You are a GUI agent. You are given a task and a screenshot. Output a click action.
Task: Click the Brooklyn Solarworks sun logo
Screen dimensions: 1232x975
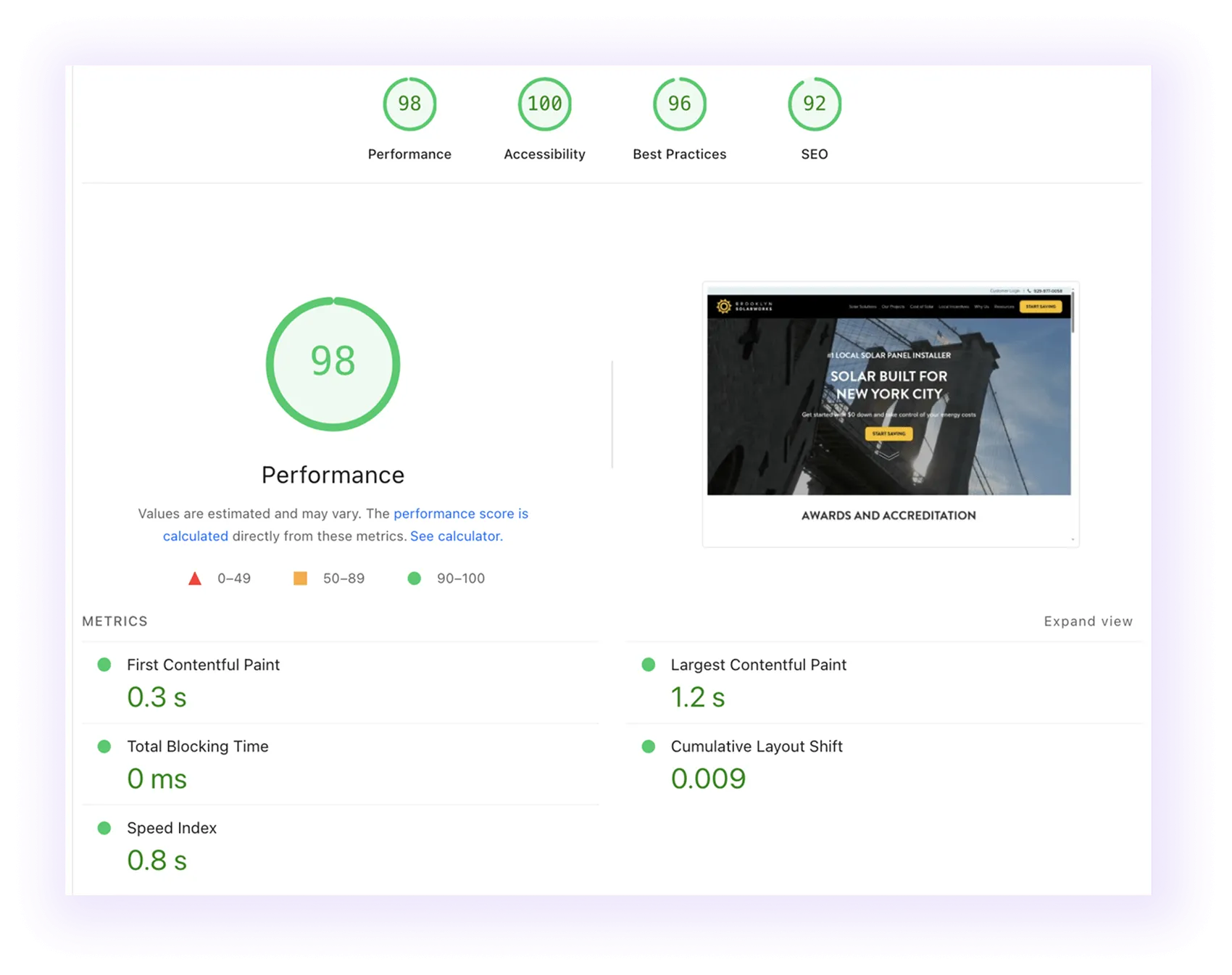(x=724, y=305)
